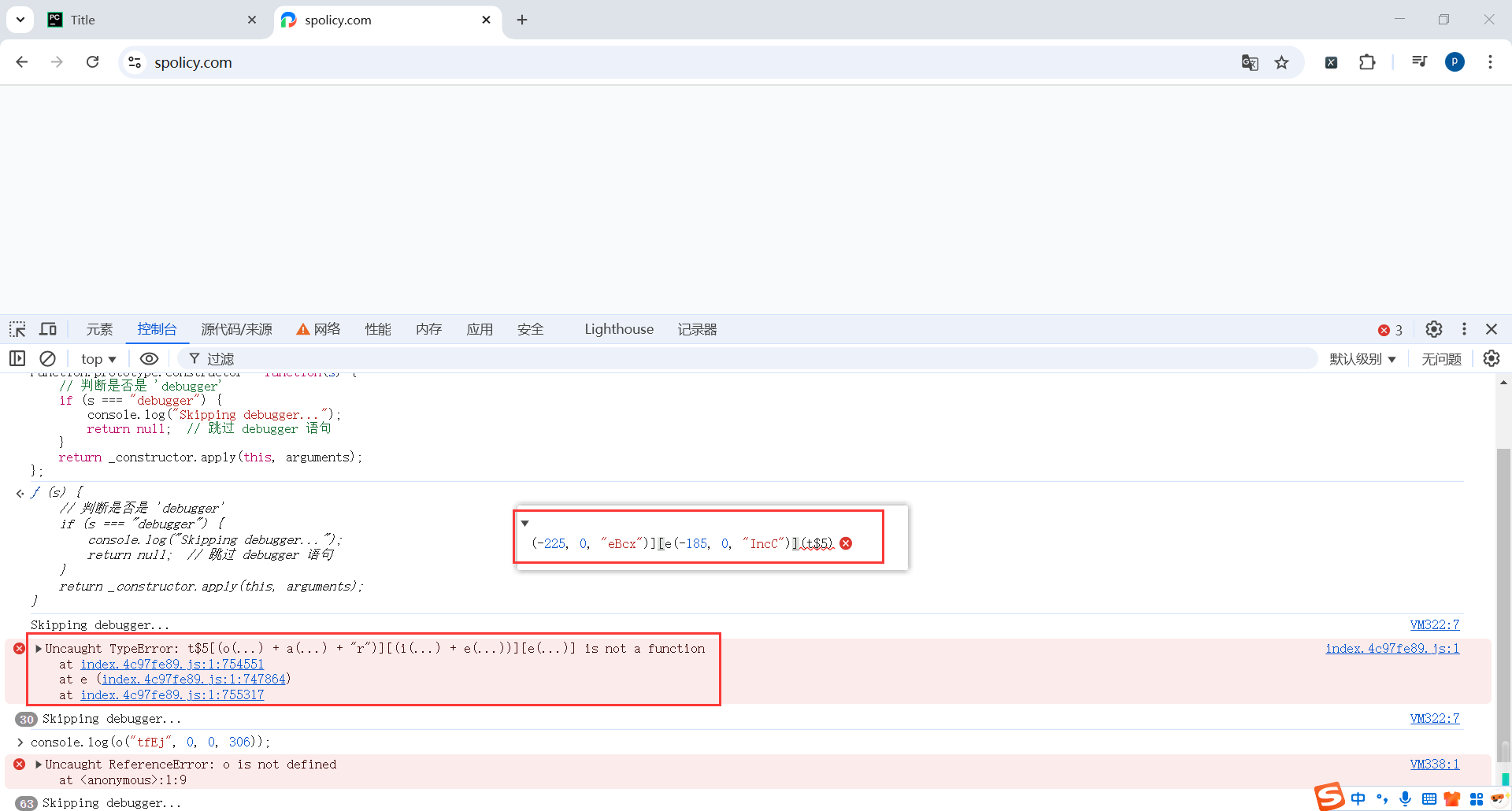The image size is (1512, 811).
Task: Open the 记录器 (Recorder) tab
Action: point(698,329)
